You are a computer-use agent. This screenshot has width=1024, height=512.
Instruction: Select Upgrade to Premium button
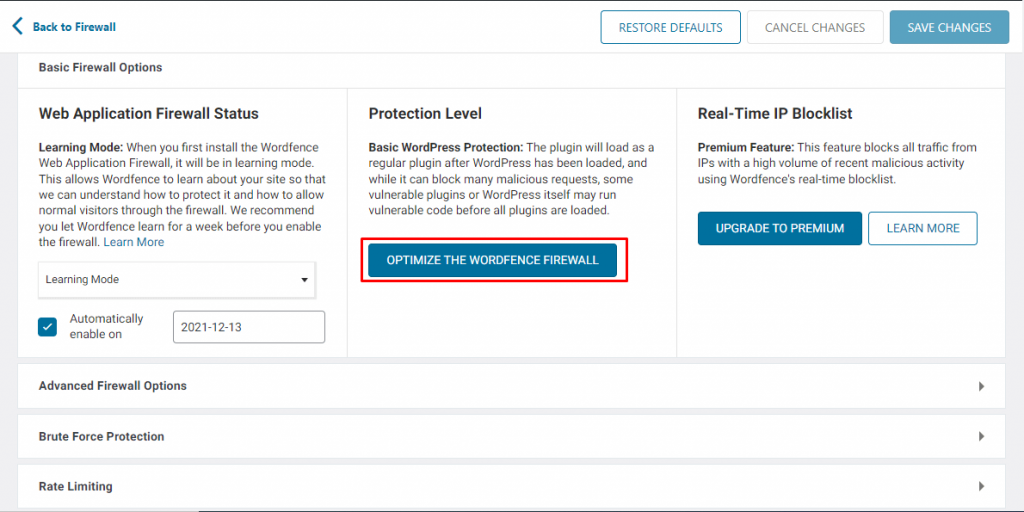coord(779,228)
